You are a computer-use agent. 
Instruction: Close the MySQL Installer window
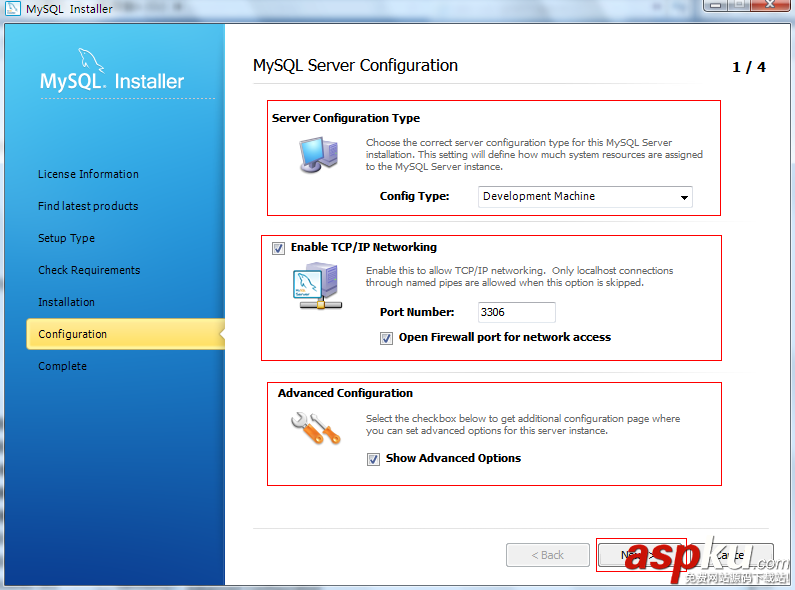(770, 5)
